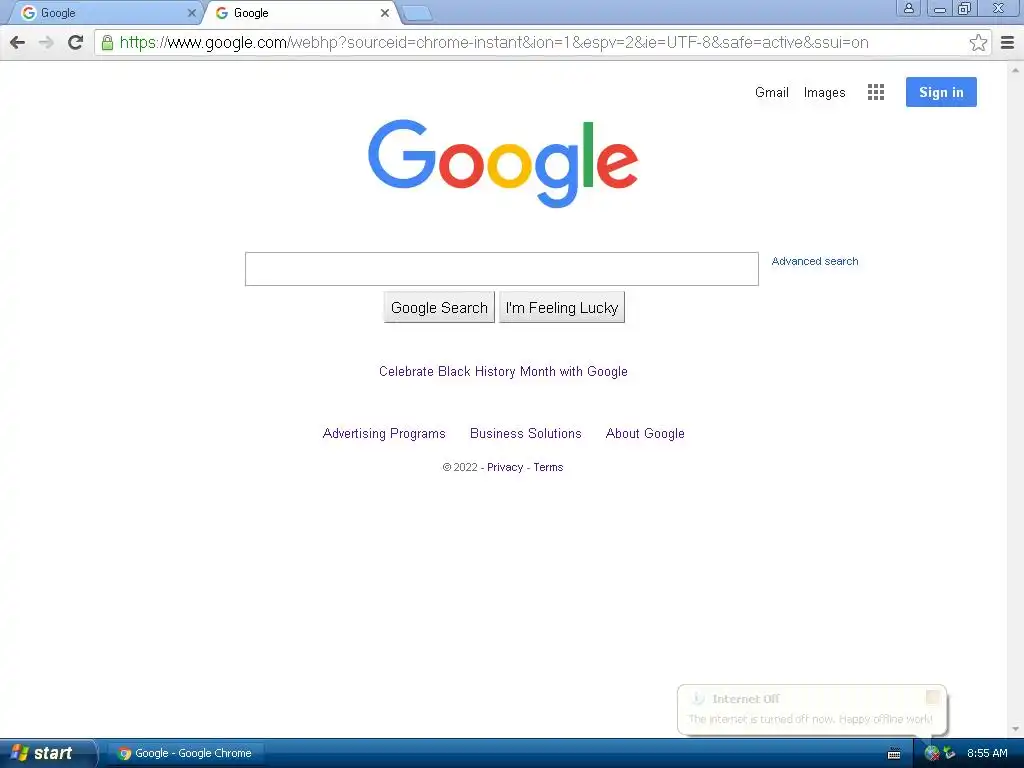The image size is (1024, 768).
Task: Select the second Google tab
Action: tap(300, 13)
